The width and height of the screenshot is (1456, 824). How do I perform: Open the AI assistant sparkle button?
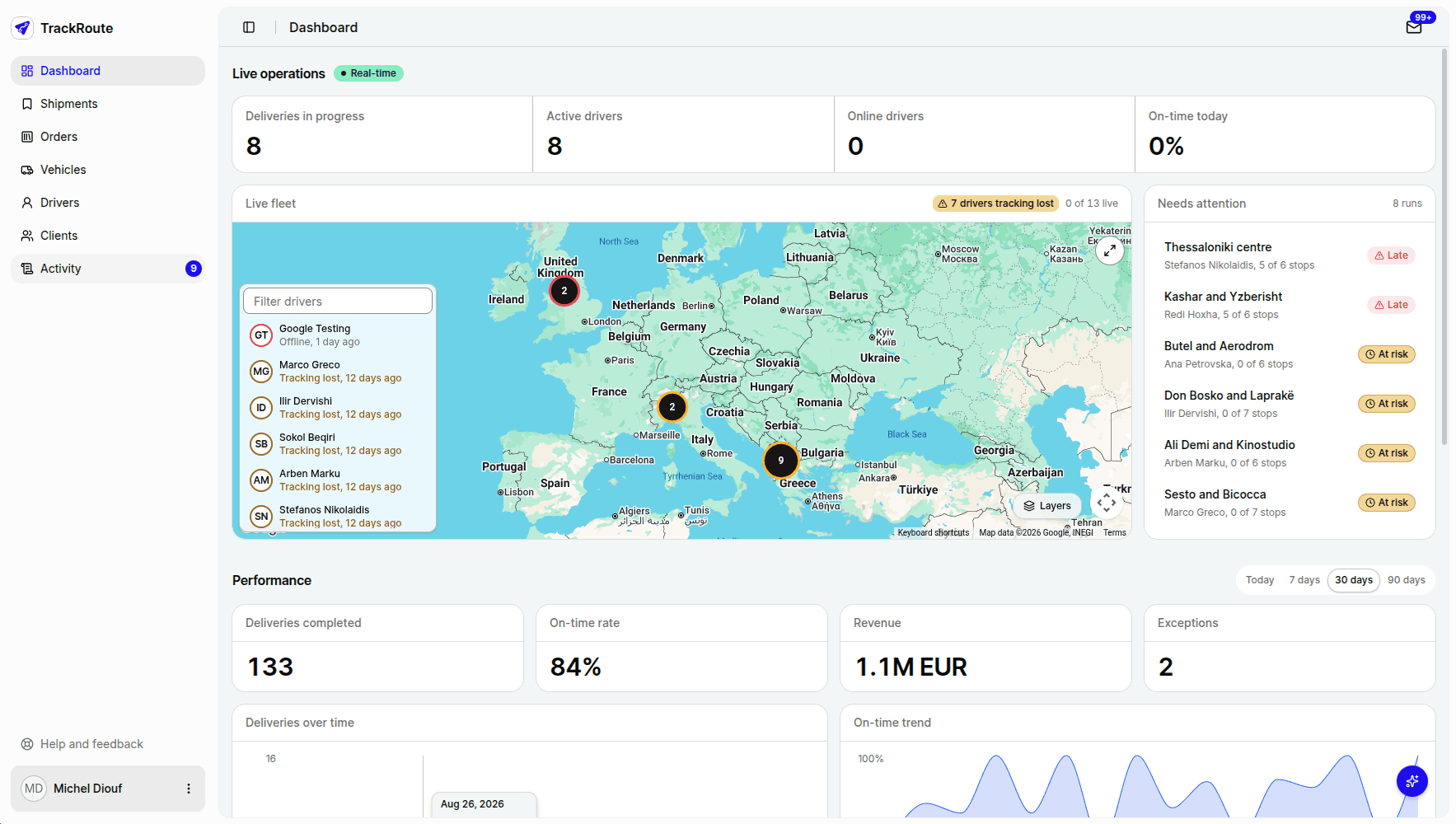point(1412,781)
